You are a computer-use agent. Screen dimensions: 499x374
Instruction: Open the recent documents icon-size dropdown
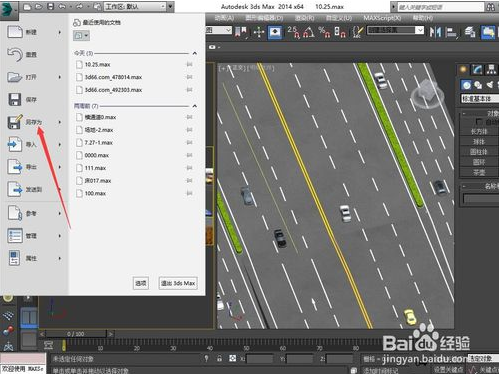tap(81, 36)
